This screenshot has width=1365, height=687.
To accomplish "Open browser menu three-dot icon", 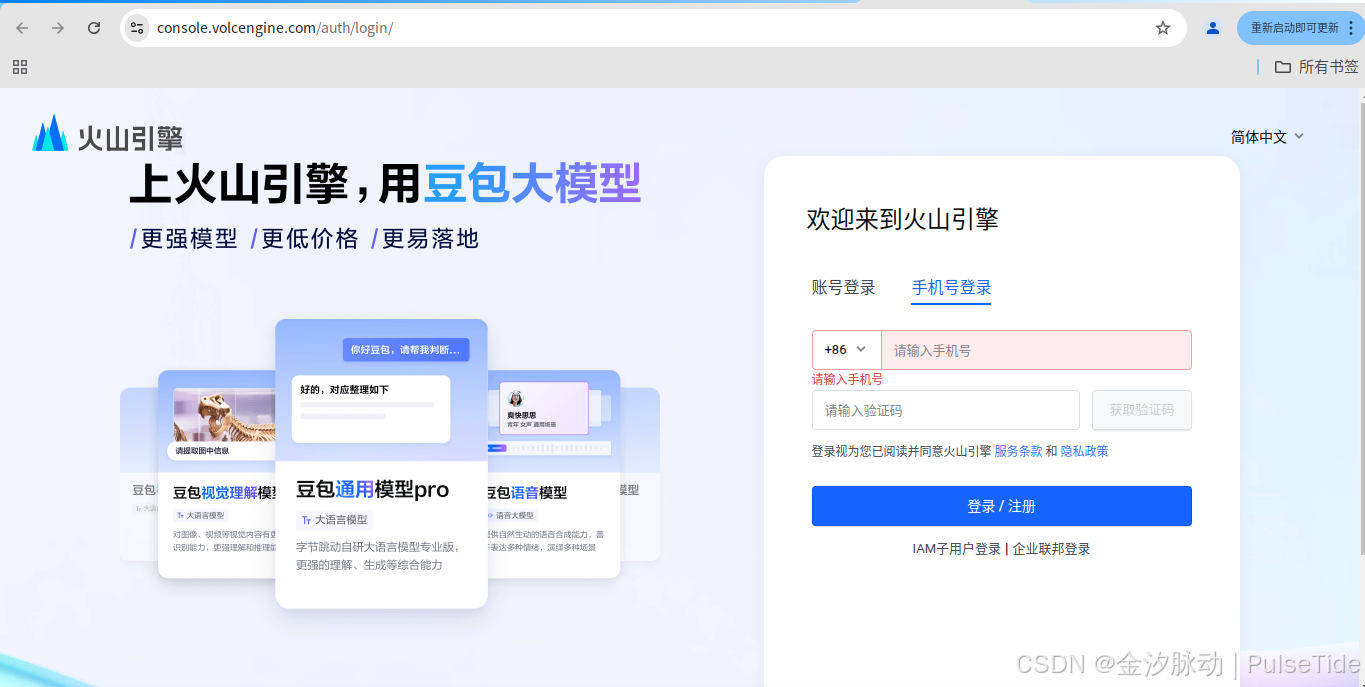I will (x=1351, y=28).
